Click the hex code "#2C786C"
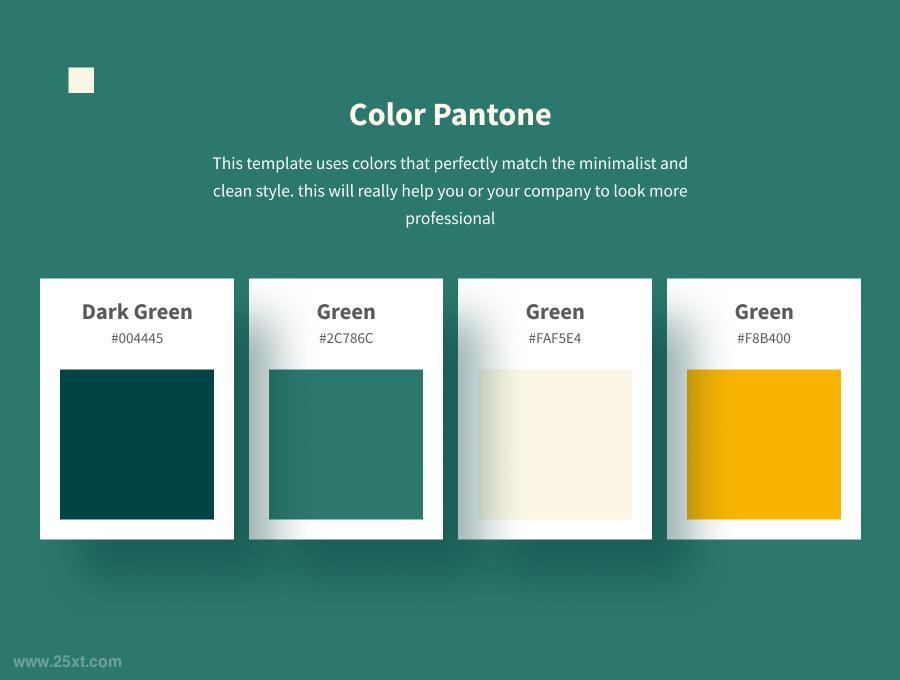900x680 pixels. (x=346, y=339)
